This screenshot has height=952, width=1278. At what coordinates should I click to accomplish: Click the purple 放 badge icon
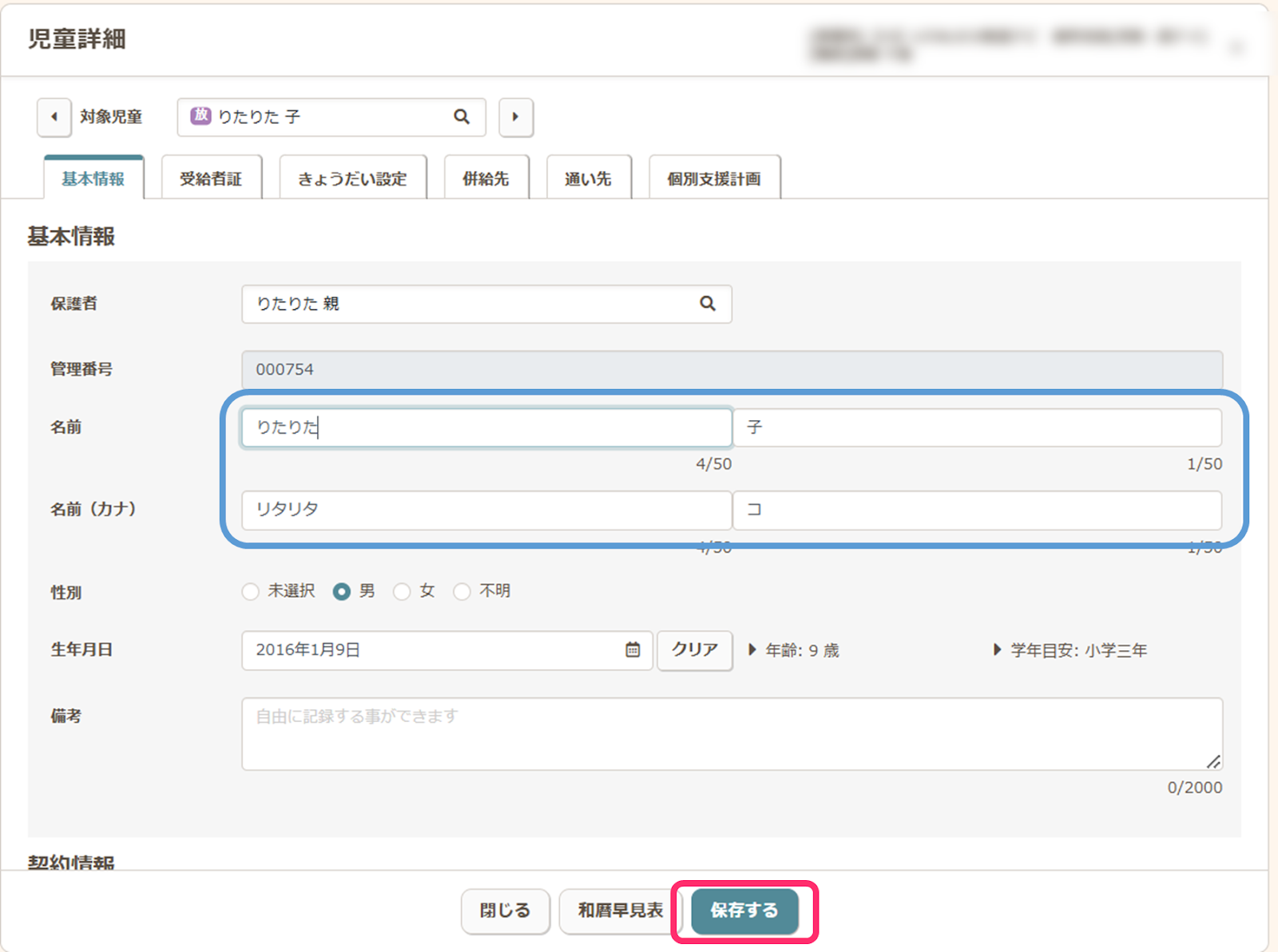pos(200,117)
